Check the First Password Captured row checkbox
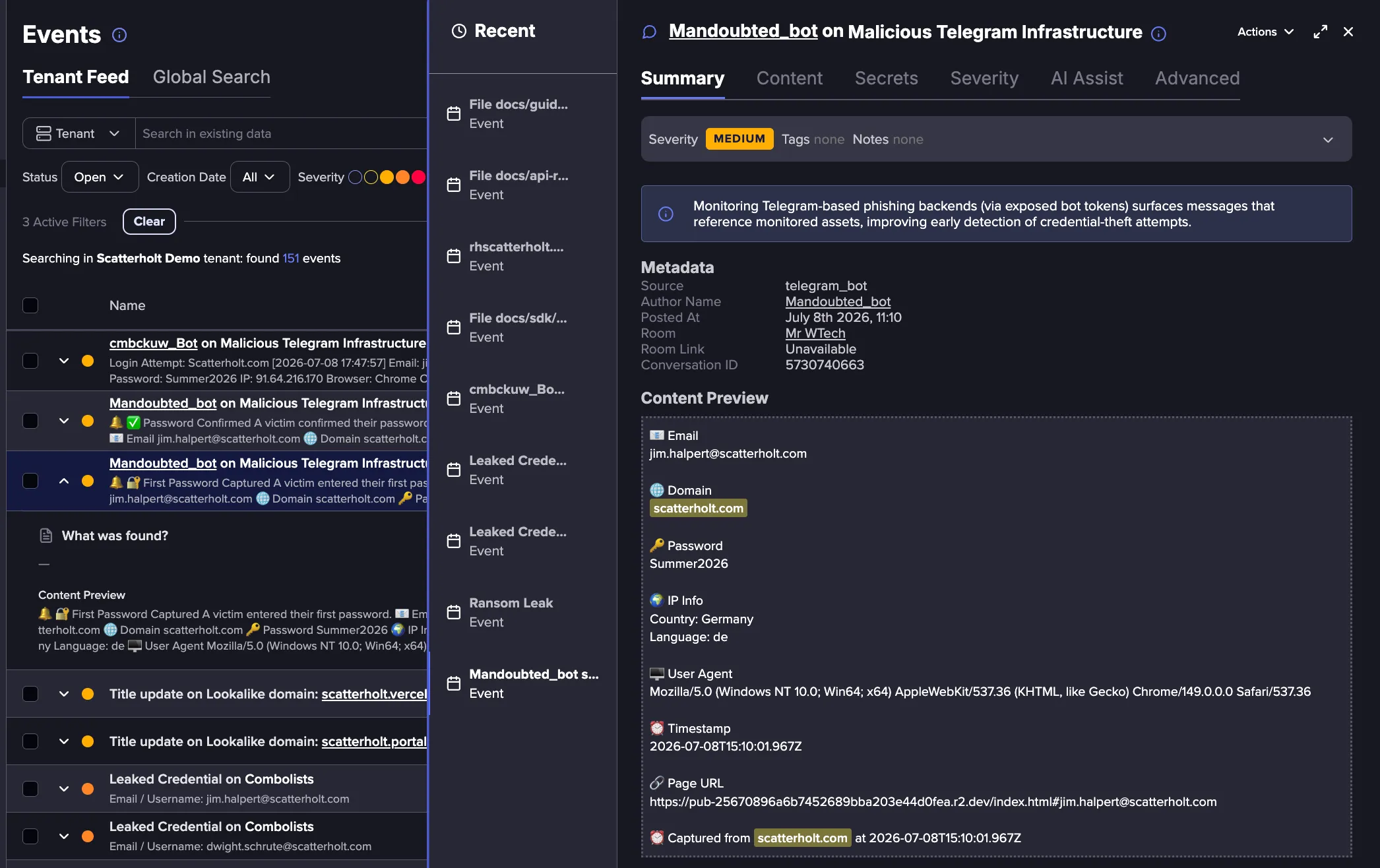Image resolution: width=1380 pixels, height=868 pixels. pos(30,481)
